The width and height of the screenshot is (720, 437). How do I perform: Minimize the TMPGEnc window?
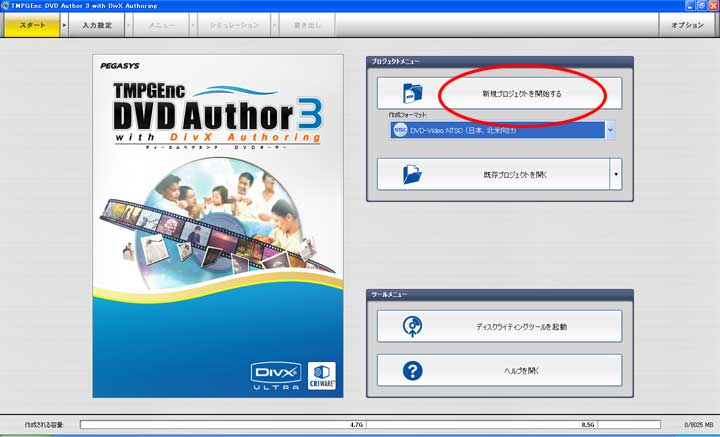(x=691, y=6)
